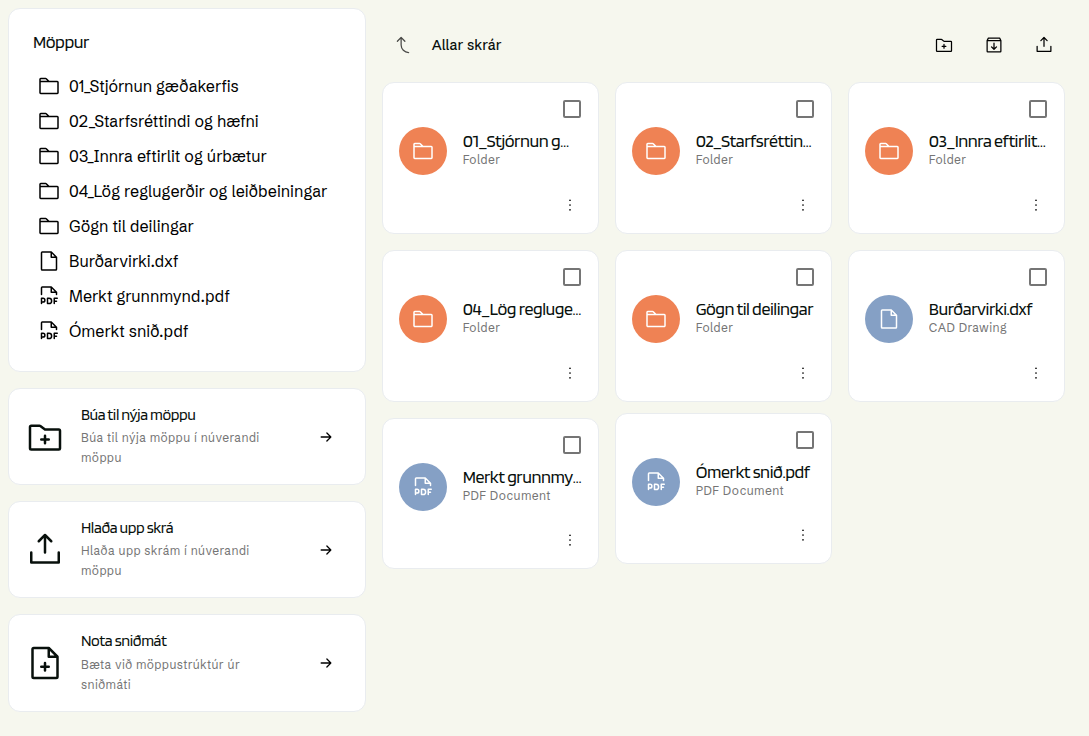1089x736 pixels.
Task: Open the three-dot menu for 03_Innra eftirlit
Action: (x=1036, y=205)
